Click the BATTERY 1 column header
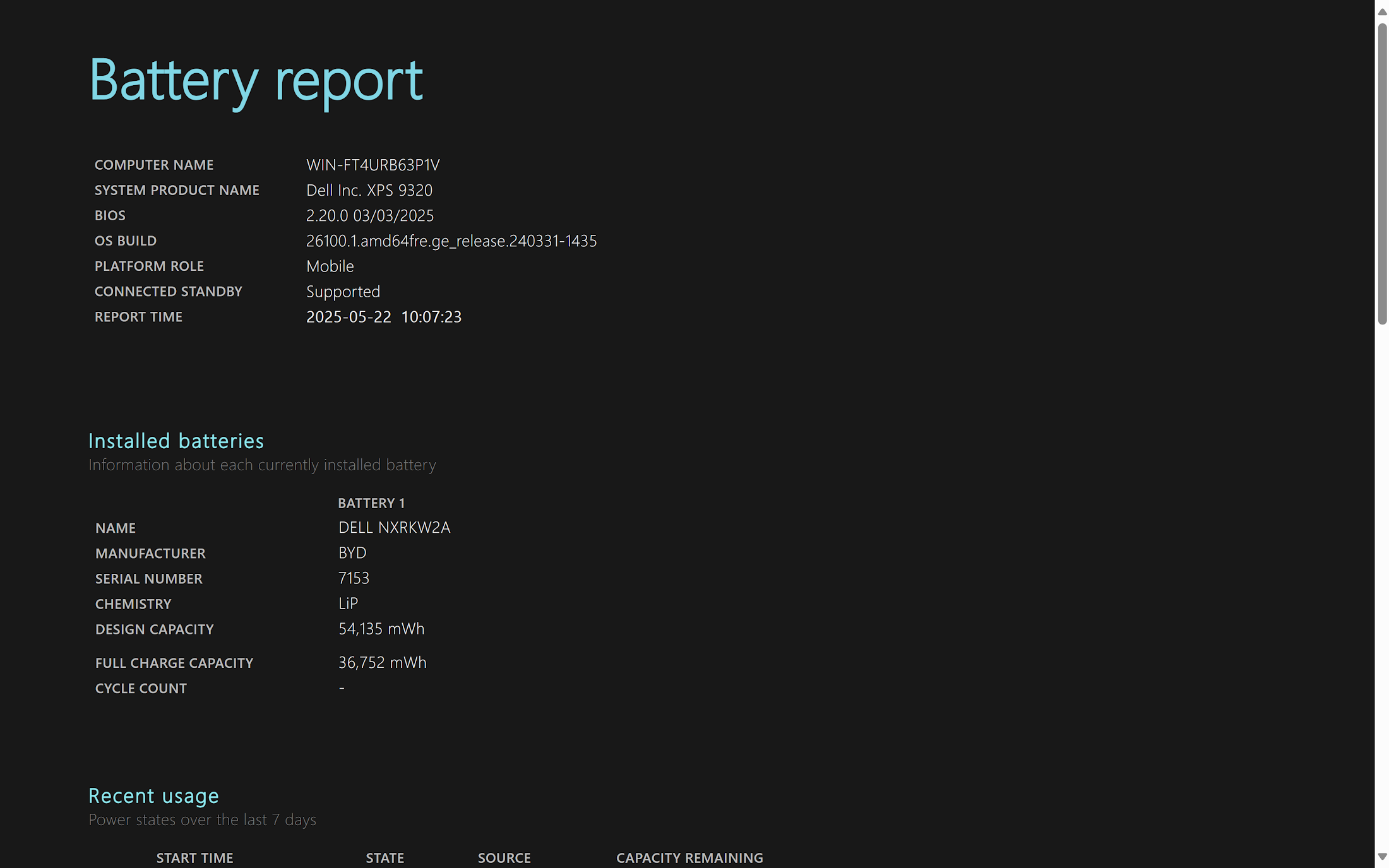1389x868 pixels. click(x=371, y=503)
